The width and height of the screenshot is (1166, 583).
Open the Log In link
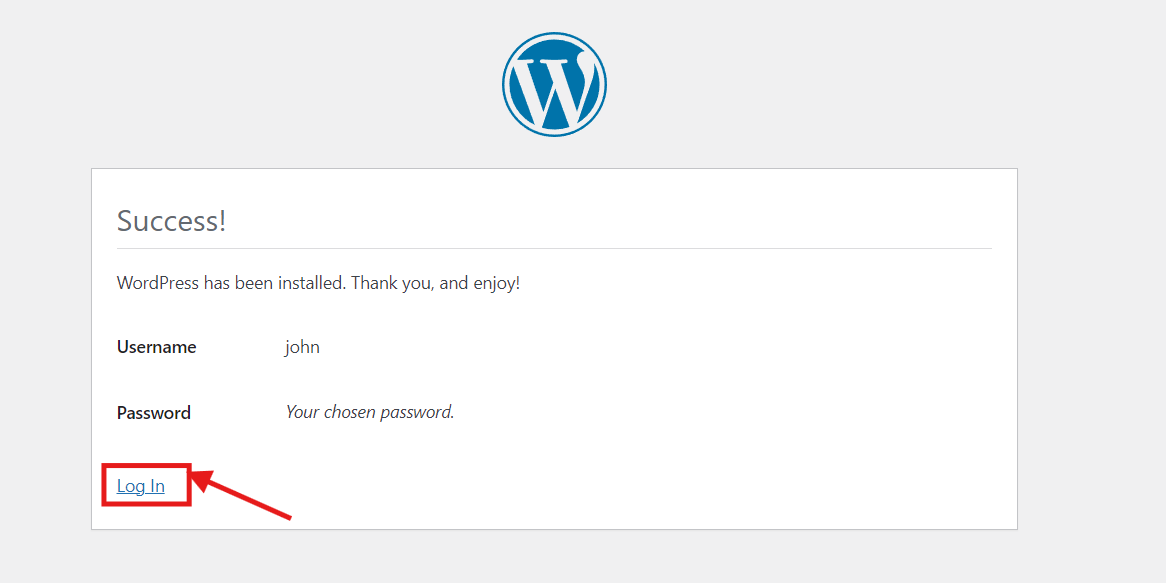[x=141, y=486]
